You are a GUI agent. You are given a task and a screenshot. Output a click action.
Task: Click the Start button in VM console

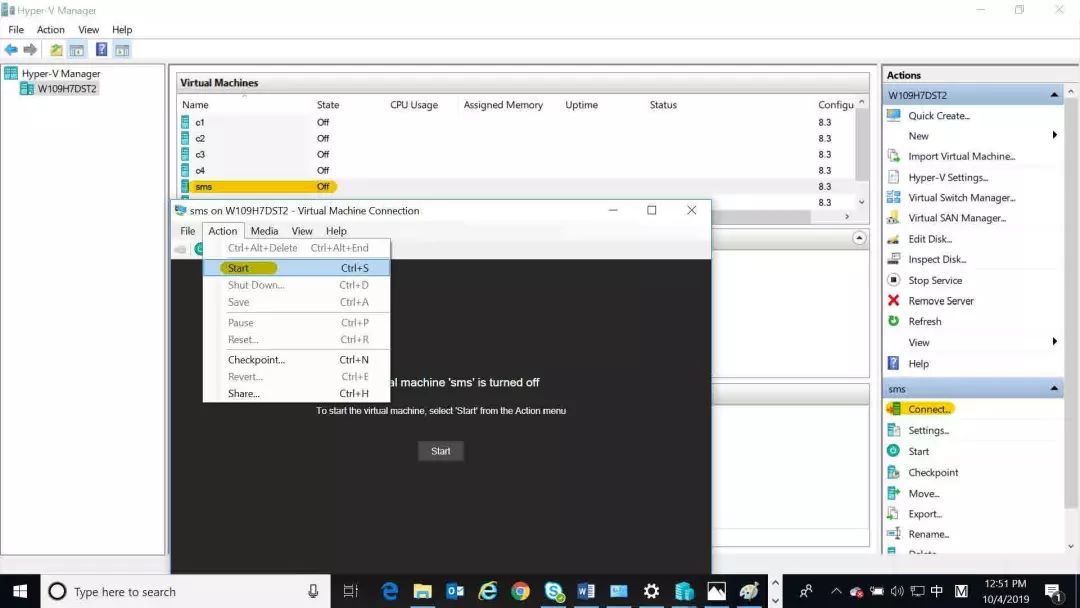[441, 451]
